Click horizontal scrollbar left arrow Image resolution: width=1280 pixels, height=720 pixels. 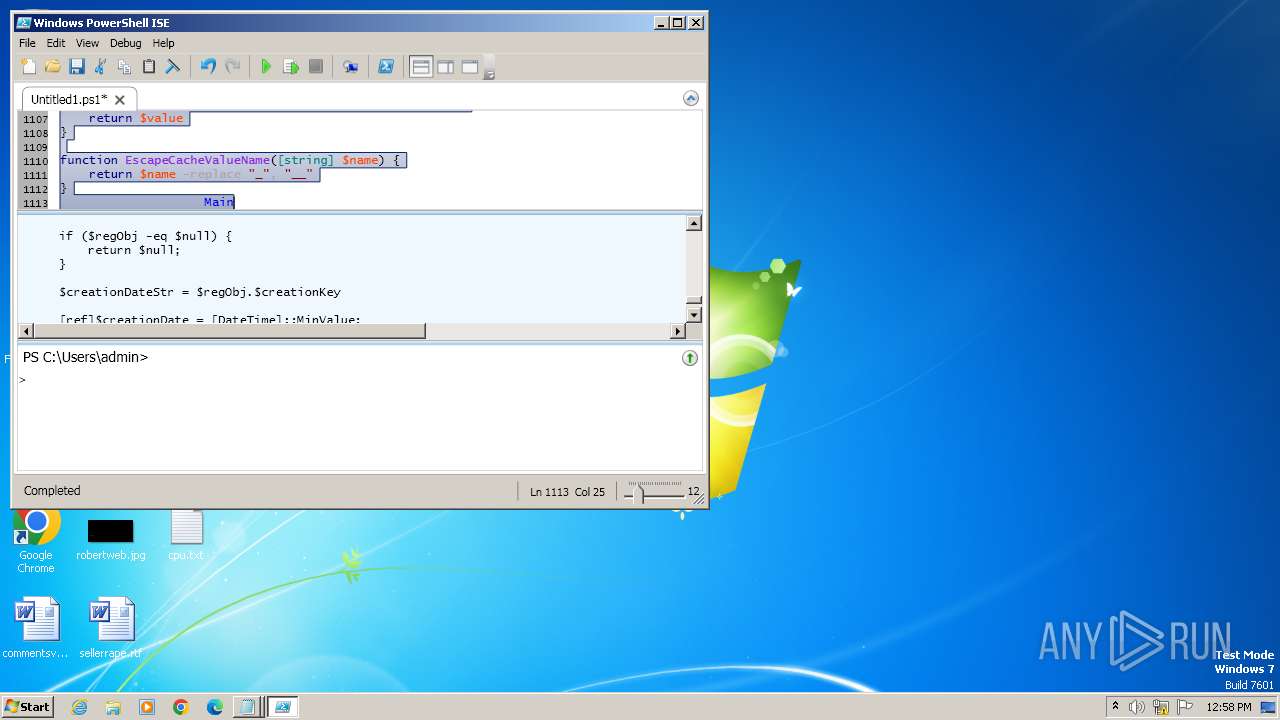25,331
